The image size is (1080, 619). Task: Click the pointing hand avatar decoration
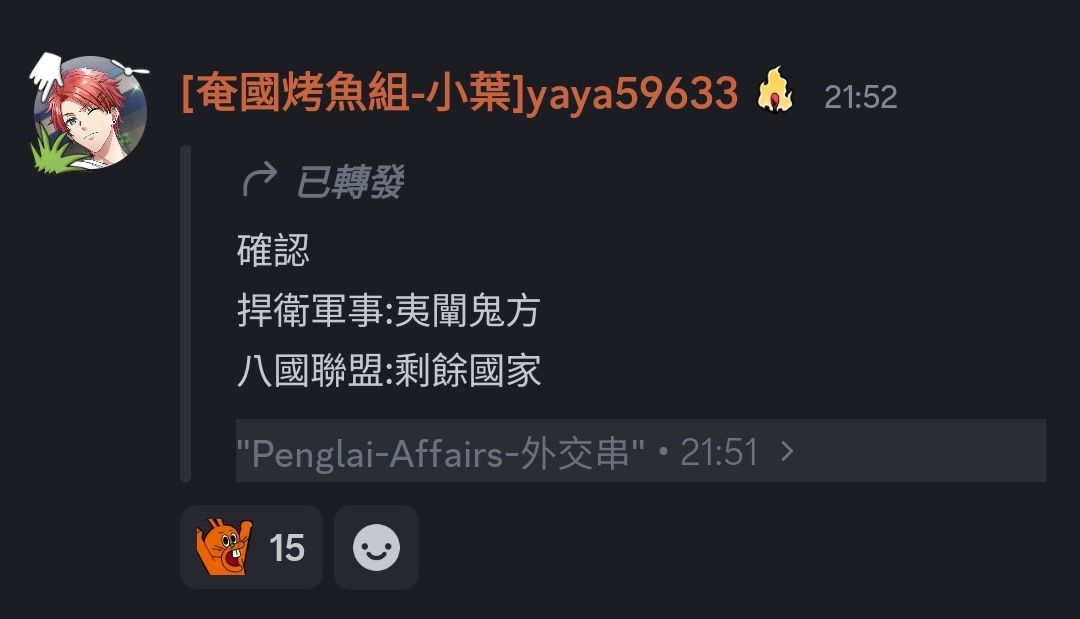click(x=47, y=76)
